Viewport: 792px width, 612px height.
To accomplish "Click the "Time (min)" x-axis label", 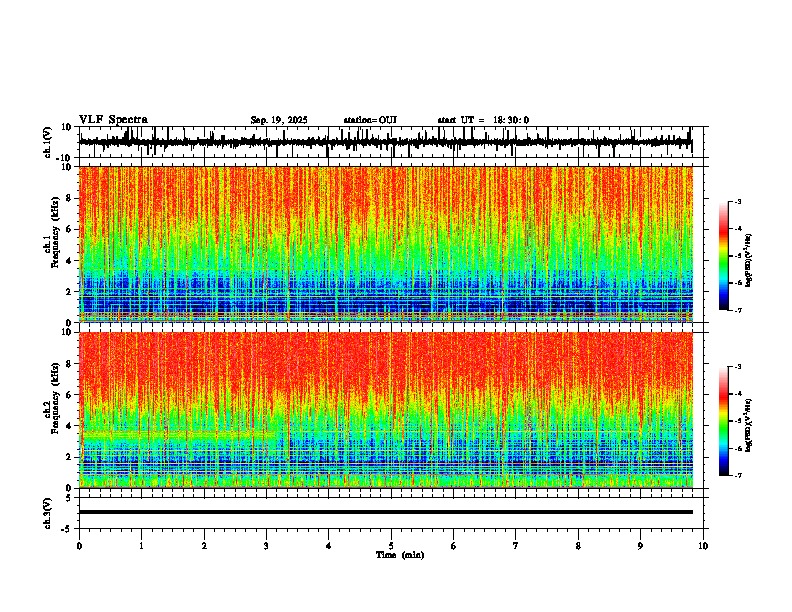I will click(400, 555).
